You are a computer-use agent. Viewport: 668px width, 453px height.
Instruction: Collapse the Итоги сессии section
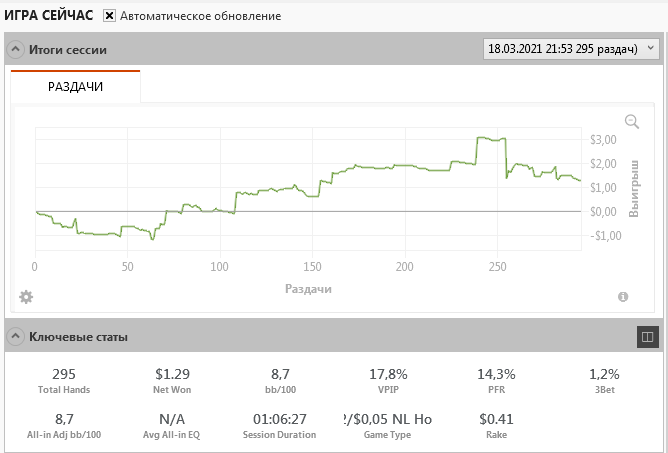click(16, 49)
